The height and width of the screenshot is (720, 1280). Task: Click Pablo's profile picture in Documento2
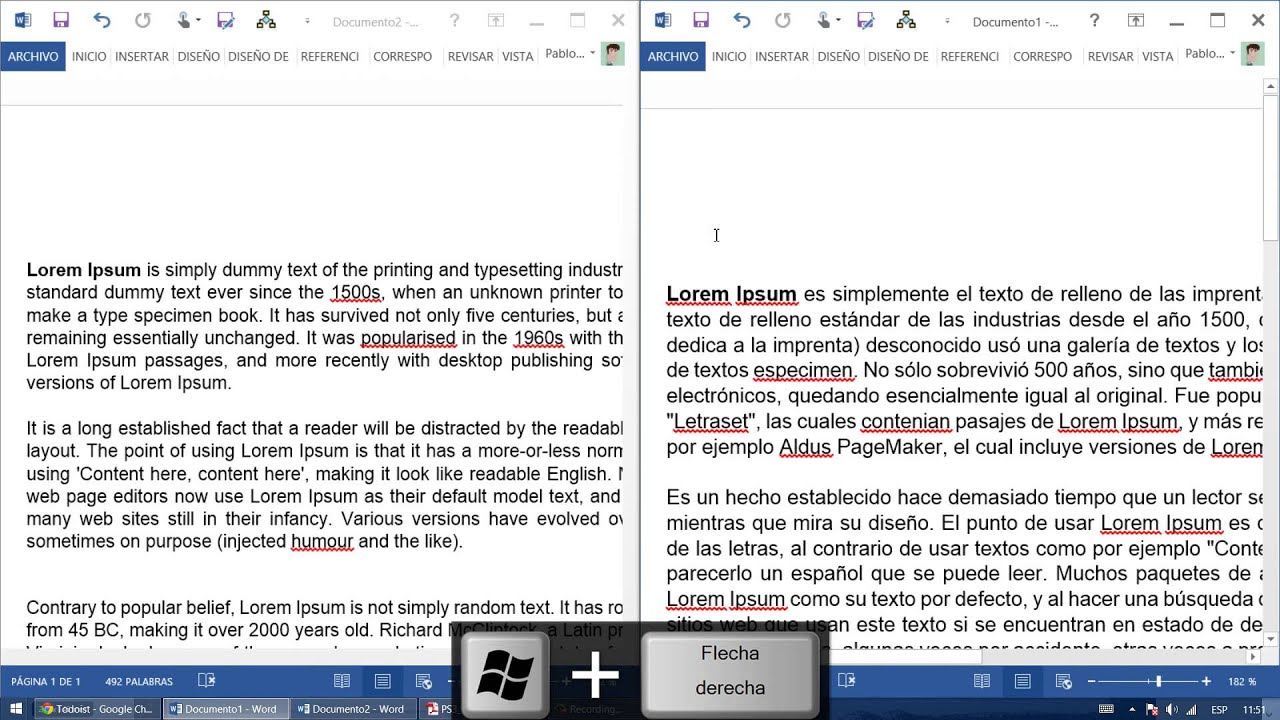point(612,54)
